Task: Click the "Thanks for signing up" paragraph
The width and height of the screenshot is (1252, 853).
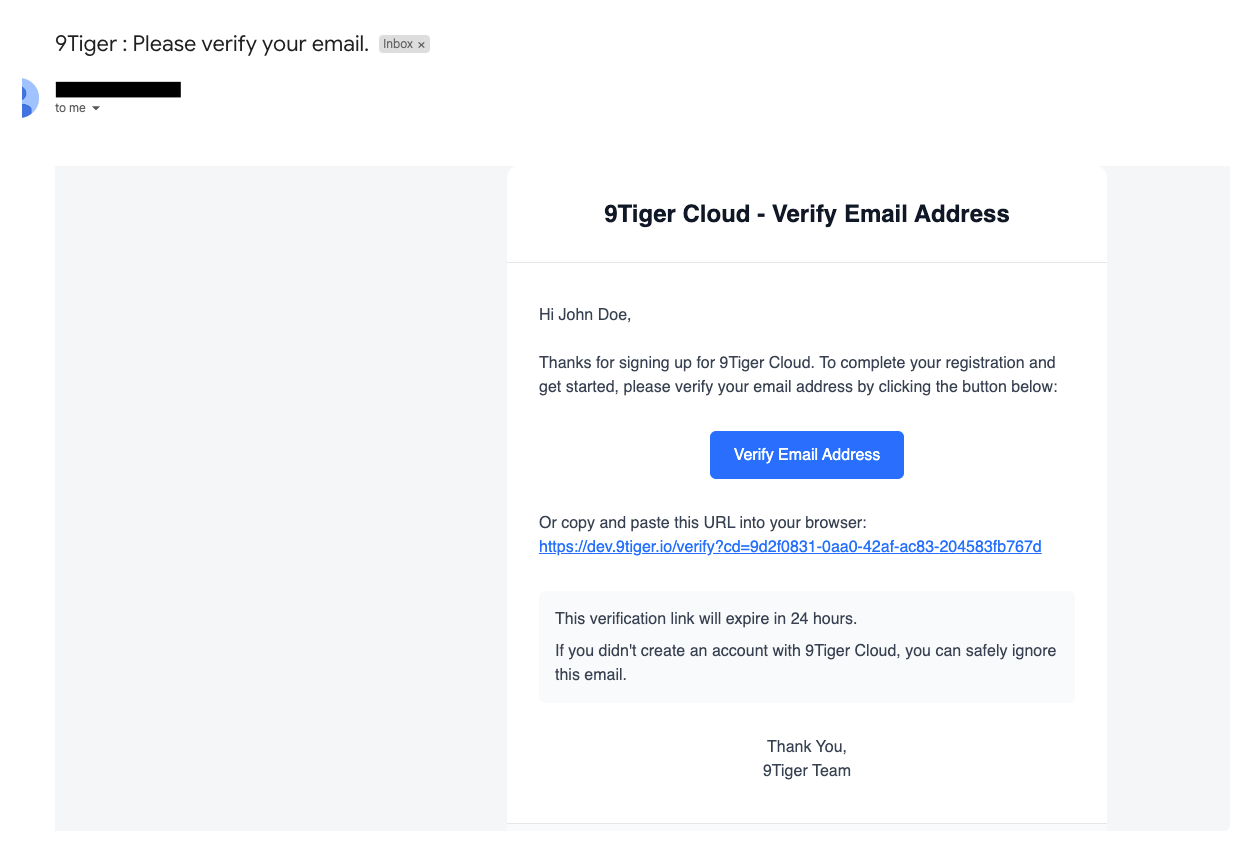Action: [x=796, y=363]
